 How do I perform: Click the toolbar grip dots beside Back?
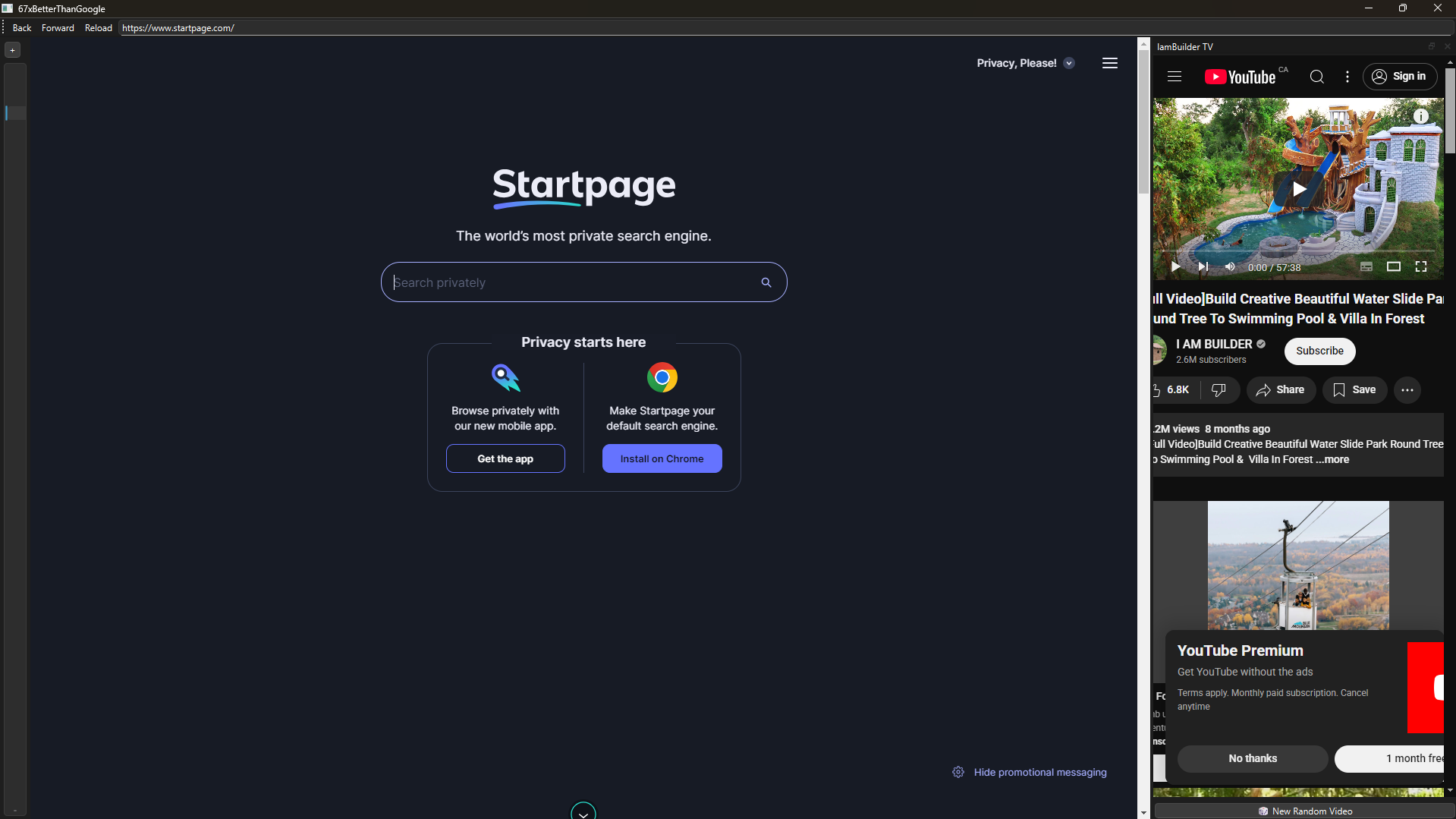(4, 28)
